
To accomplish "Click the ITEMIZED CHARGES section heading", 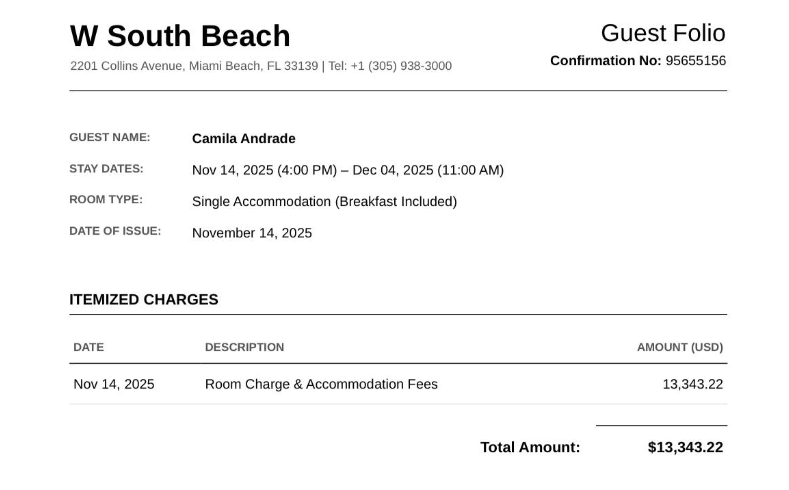I will (x=144, y=300).
